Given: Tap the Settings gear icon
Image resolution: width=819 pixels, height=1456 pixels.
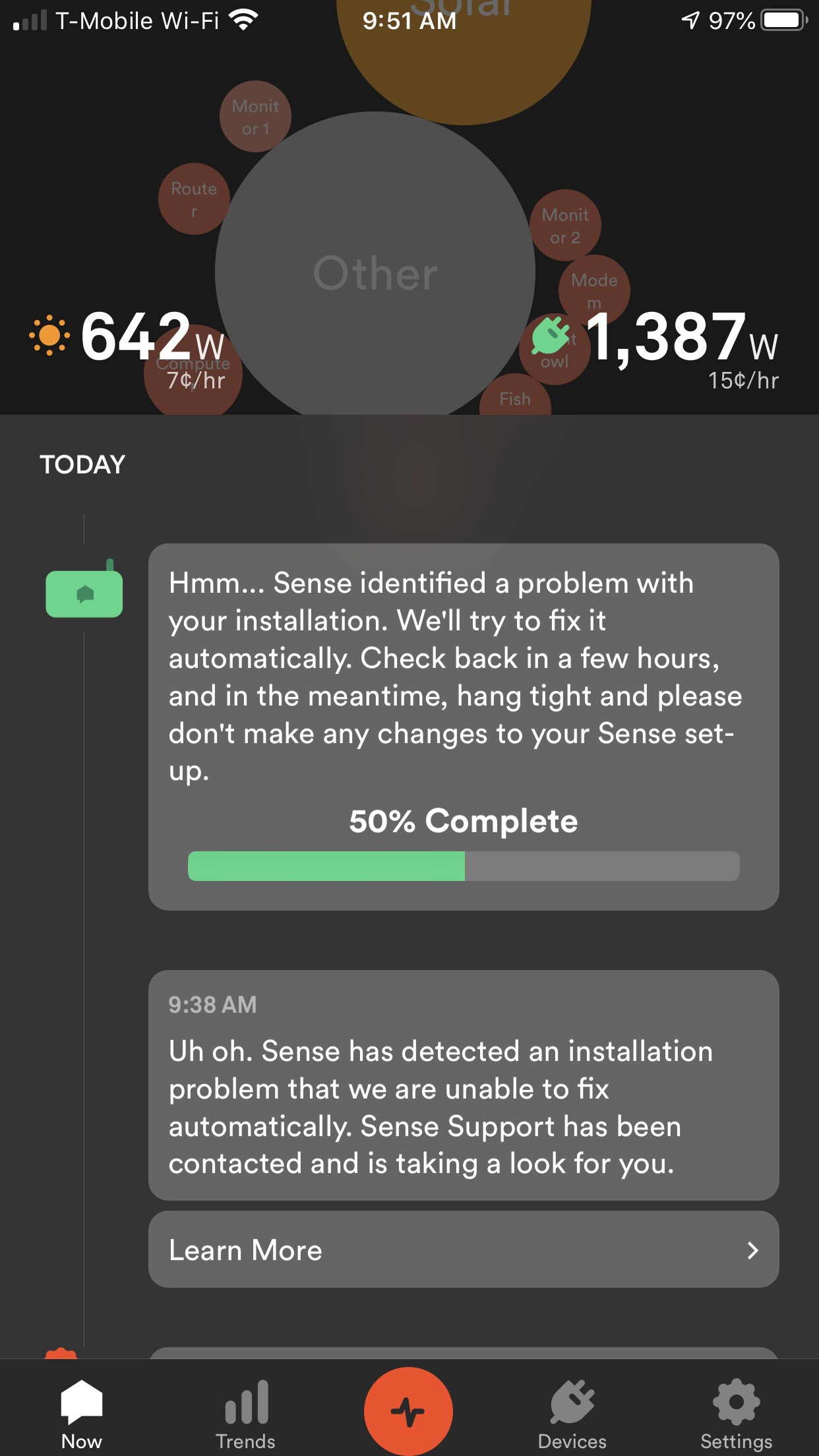Looking at the screenshot, I should click(736, 1403).
